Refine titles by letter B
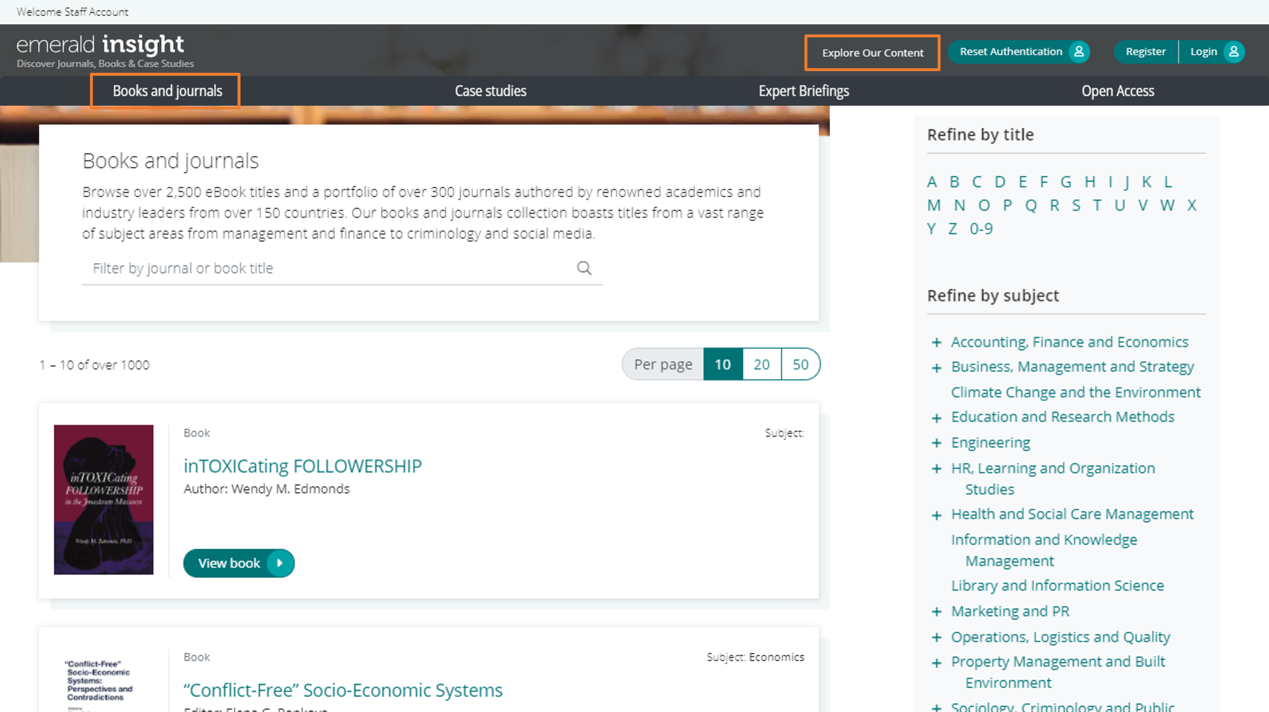The height and width of the screenshot is (712, 1269). pyautogui.click(x=954, y=182)
